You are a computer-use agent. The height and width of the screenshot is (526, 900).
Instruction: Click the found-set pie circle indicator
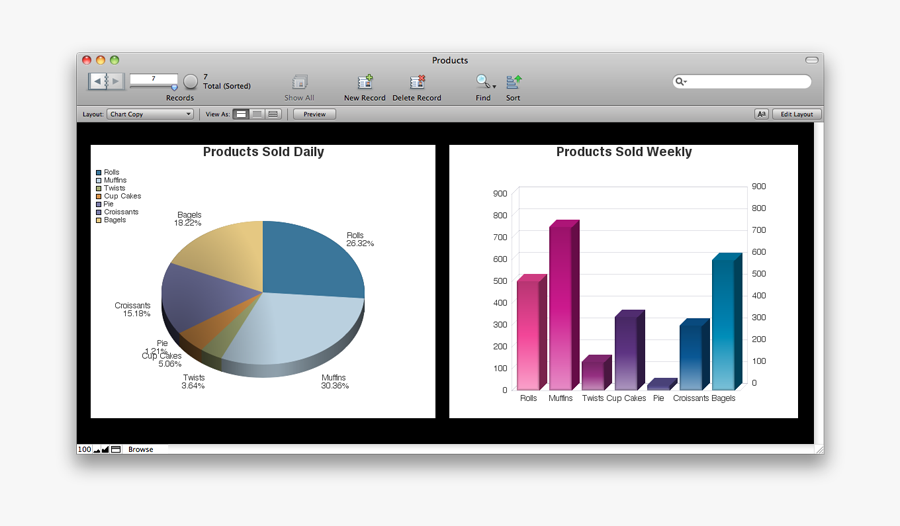[x=191, y=82]
